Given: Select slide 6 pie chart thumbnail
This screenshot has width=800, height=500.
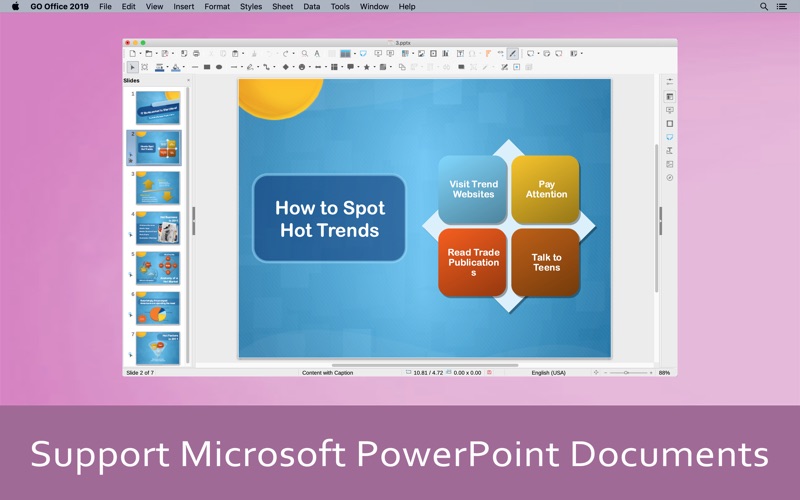Looking at the screenshot, I should click(158, 308).
